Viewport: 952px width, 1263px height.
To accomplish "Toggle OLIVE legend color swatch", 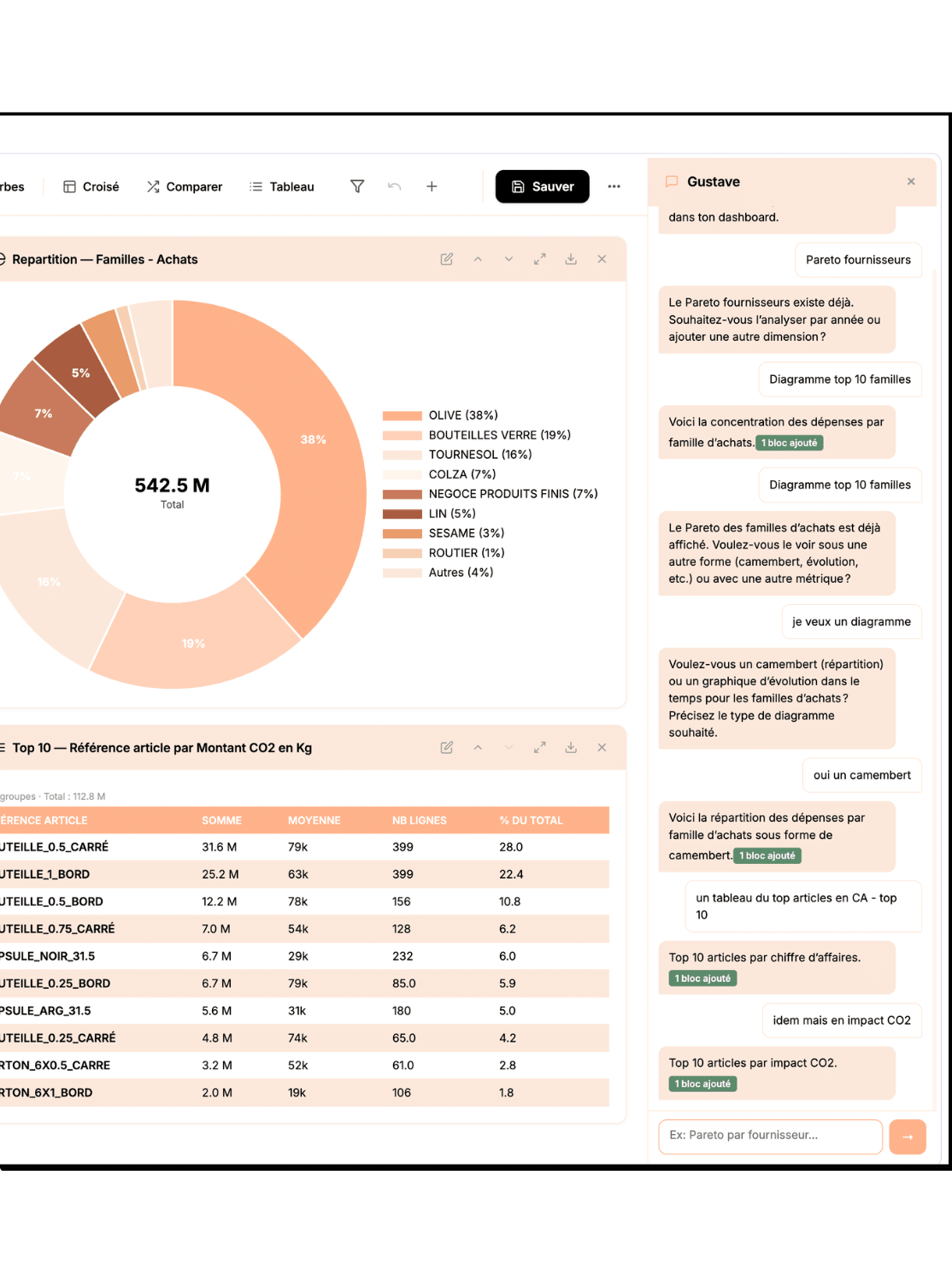I will coord(403,416).
